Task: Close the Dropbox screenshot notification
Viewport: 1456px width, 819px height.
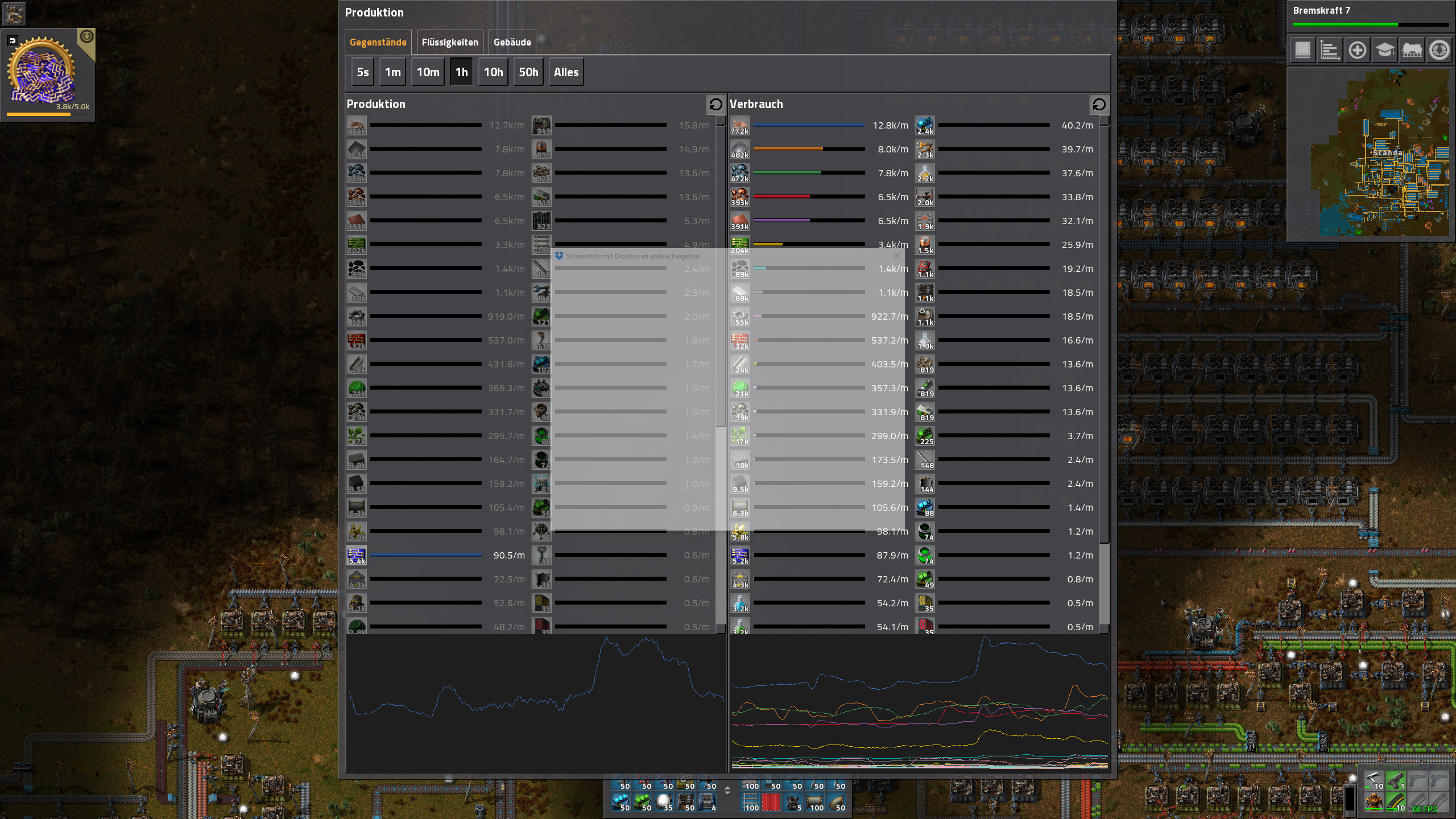Action: pos(897,256)
